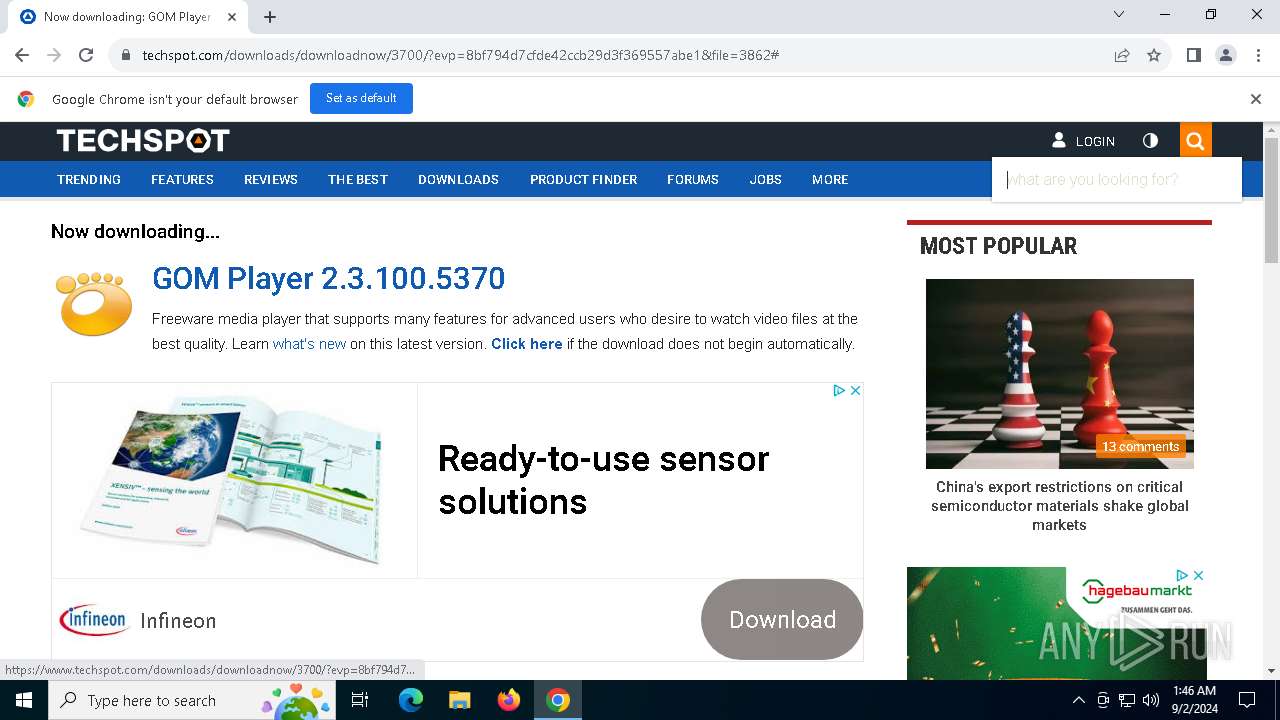Open the GOM Player 2.3.100.5370 title link
Image resolution: width=1280 pixels, height=720 pixels.
click(x=328, y=278)
